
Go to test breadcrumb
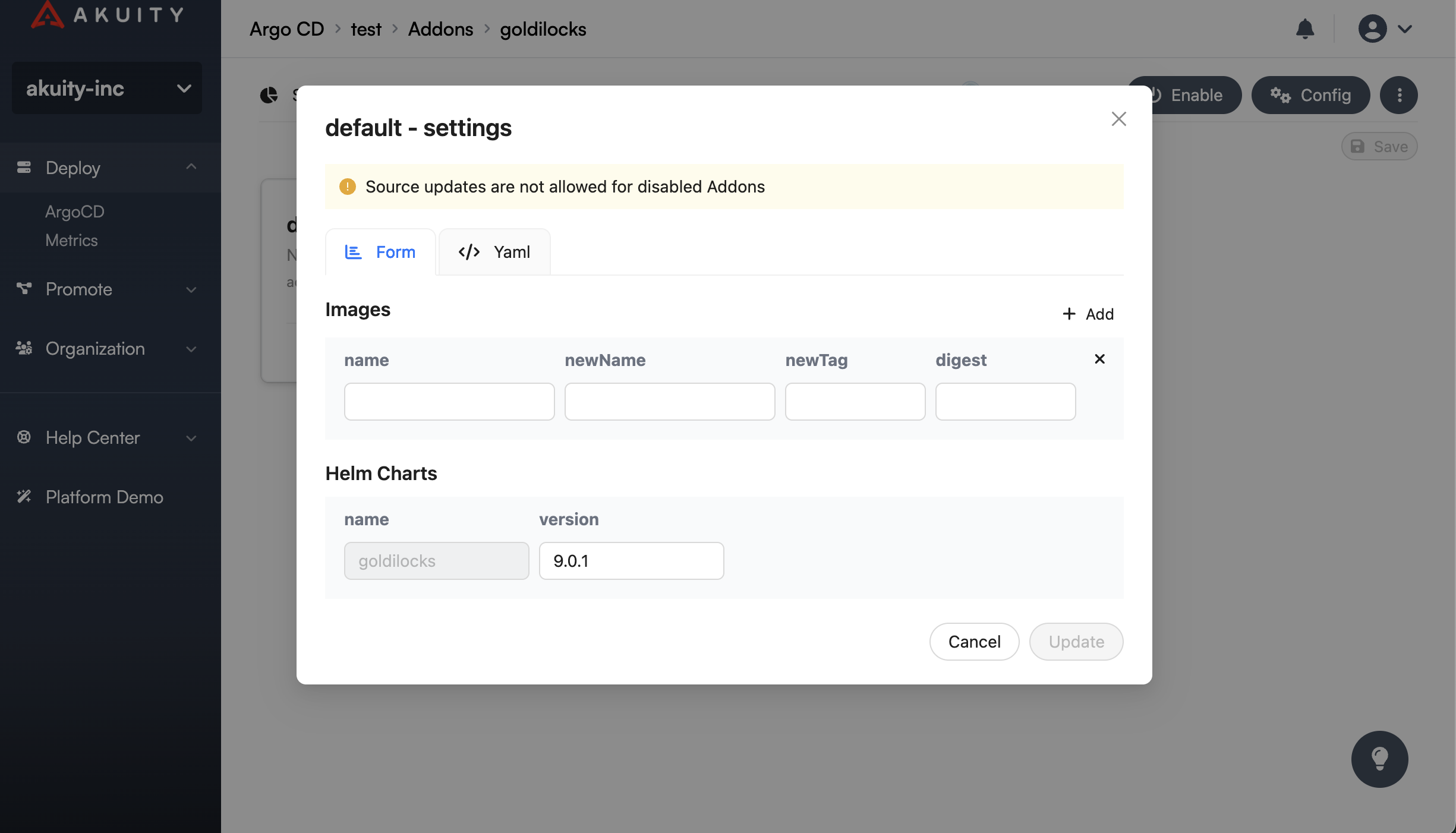tap(365, 29)
